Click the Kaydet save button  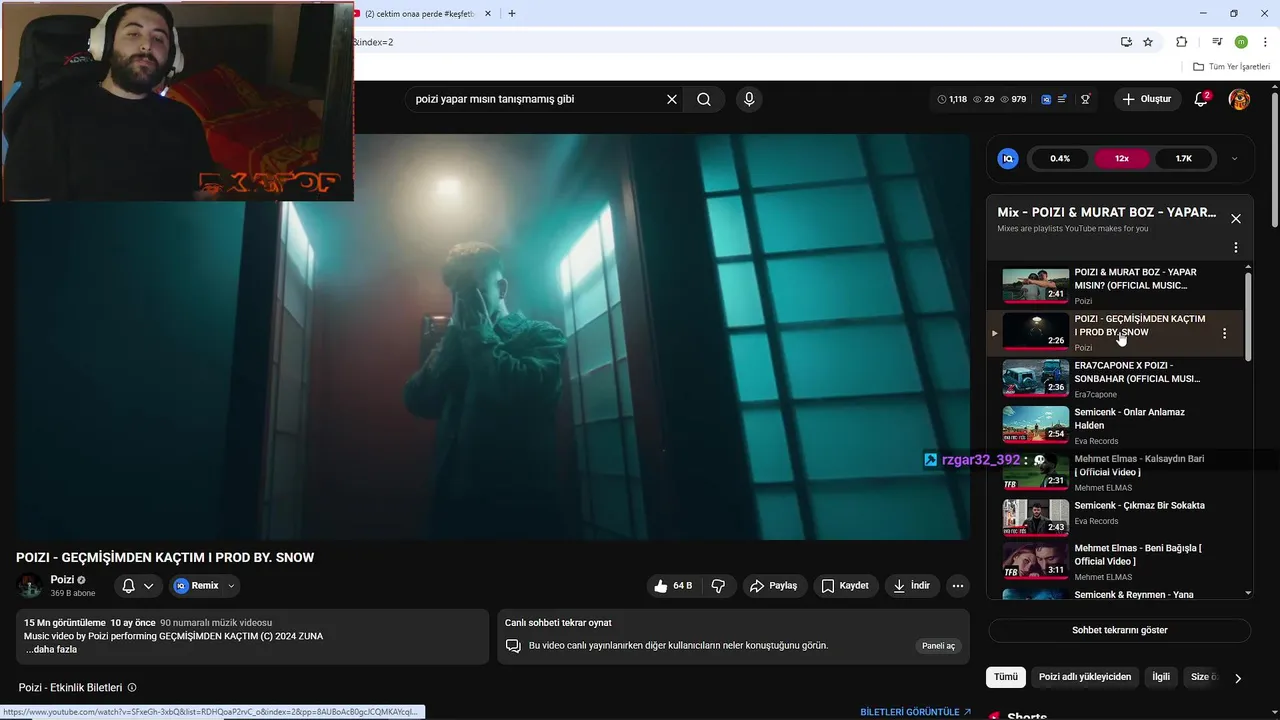coord(845,586)
